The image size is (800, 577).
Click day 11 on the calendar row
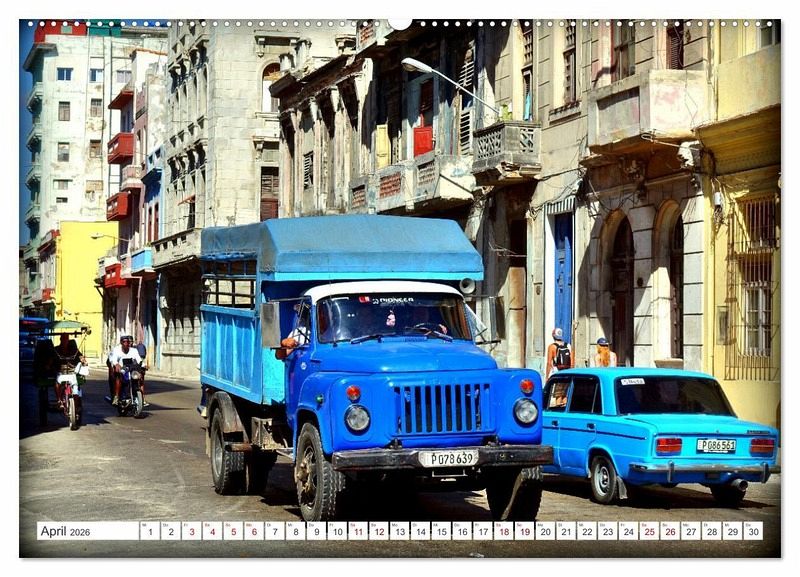point(357,531)
